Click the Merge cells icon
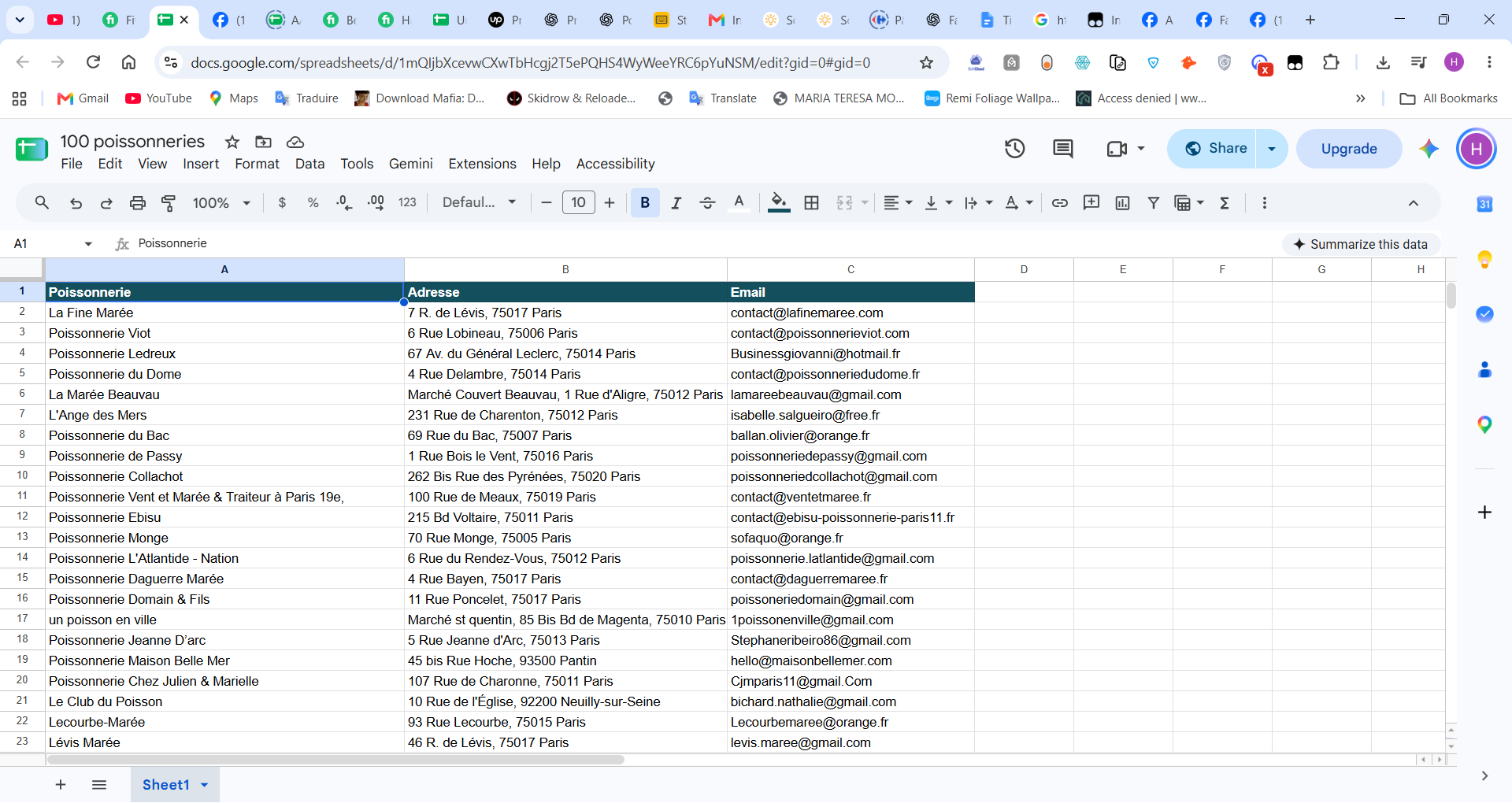This screenshot has height=803, width=1512. pyautogui.click(x=844, y=203)
